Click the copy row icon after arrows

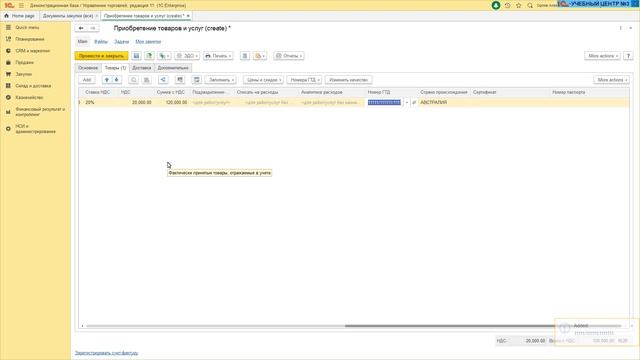click(x=133, y=80)
